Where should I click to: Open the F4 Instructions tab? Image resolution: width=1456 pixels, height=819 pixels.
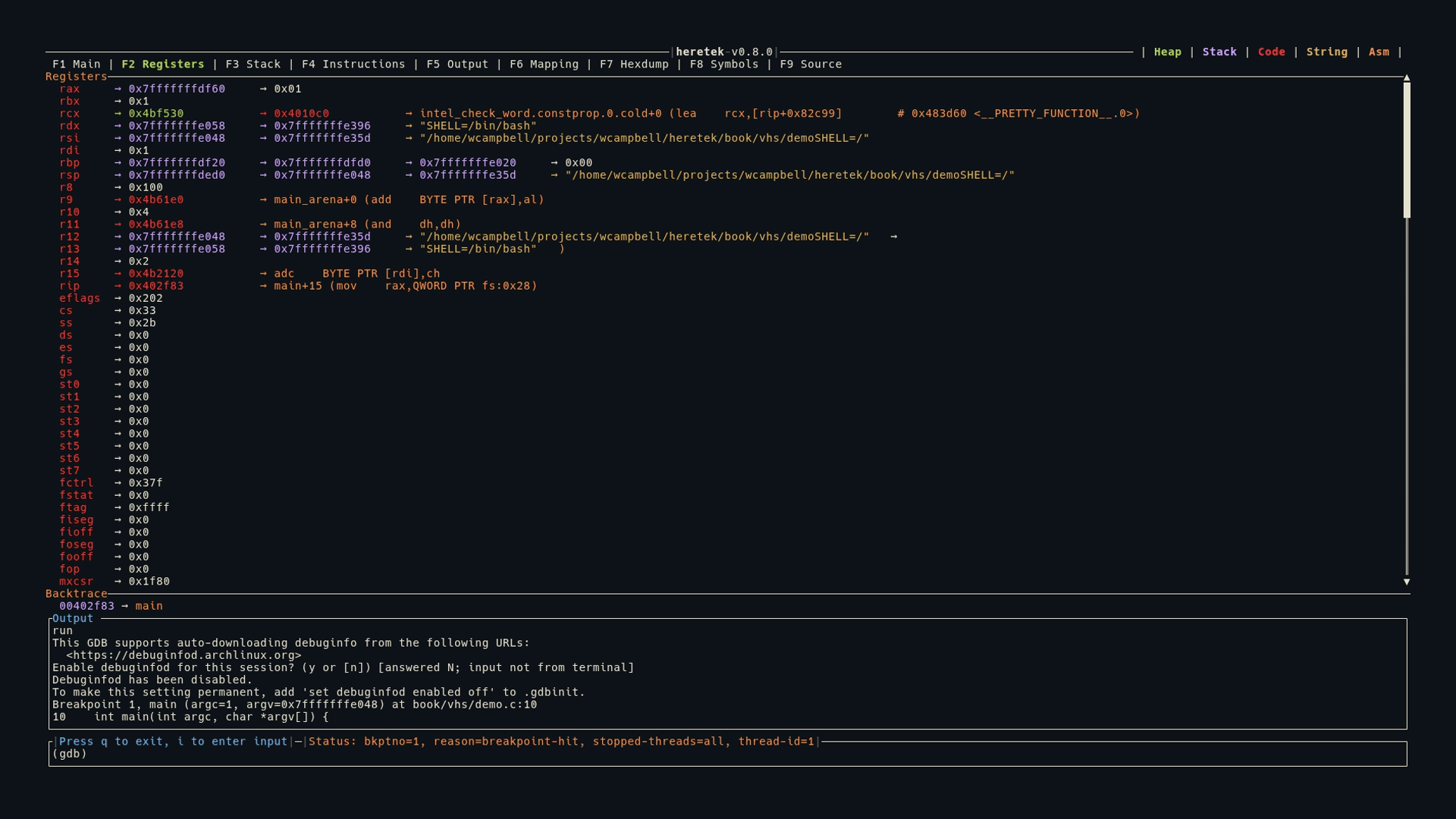[x=353, y=64]
